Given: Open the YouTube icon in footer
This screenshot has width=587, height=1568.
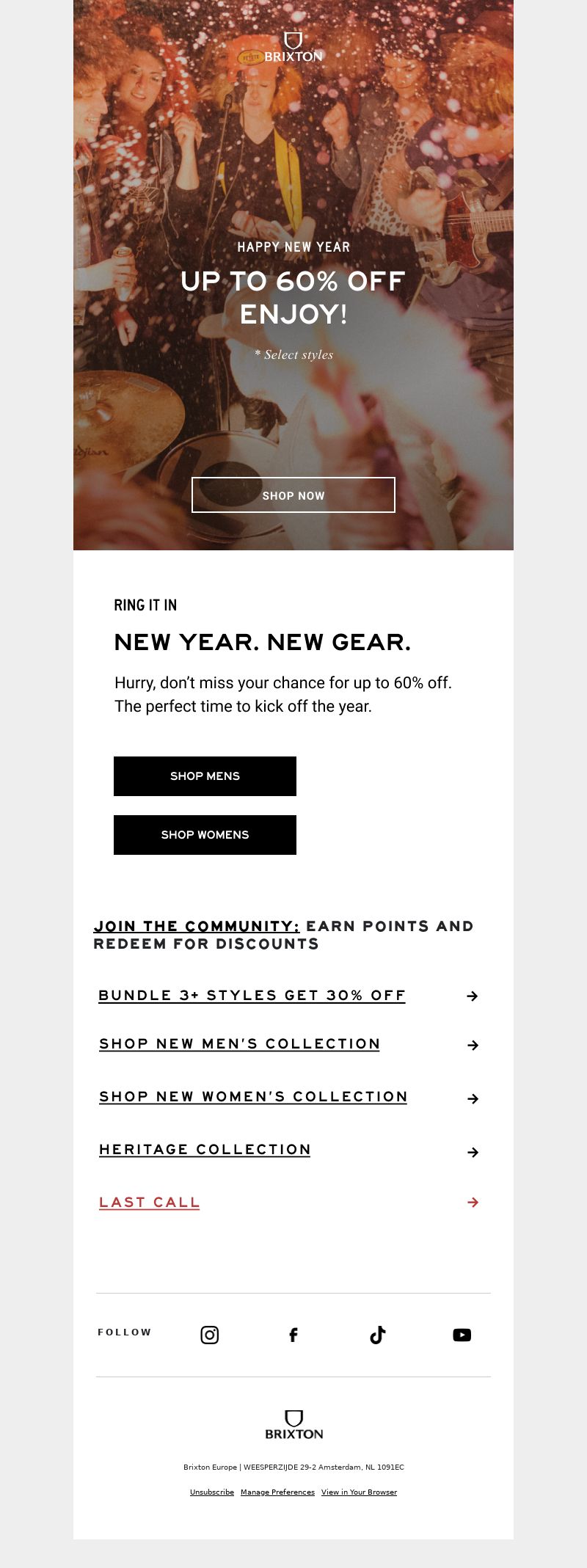Looking at the screenshot, I should (462, 1335).
